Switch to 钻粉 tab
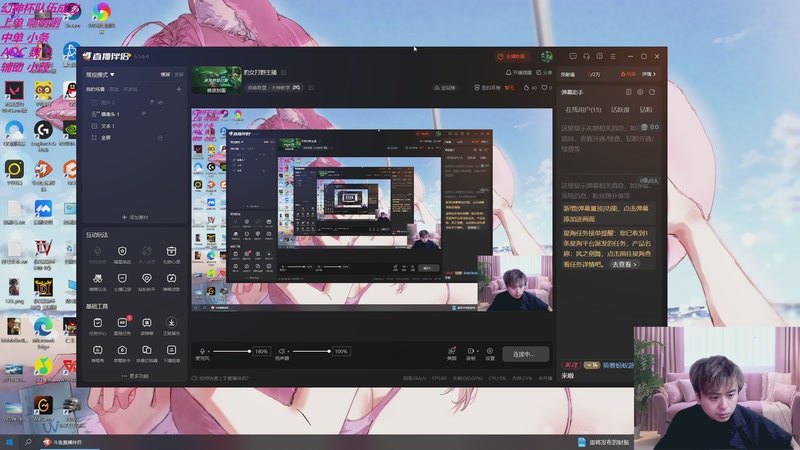This screenshot has width=800, height=450. pyautogui.click(x=646, y=110)
